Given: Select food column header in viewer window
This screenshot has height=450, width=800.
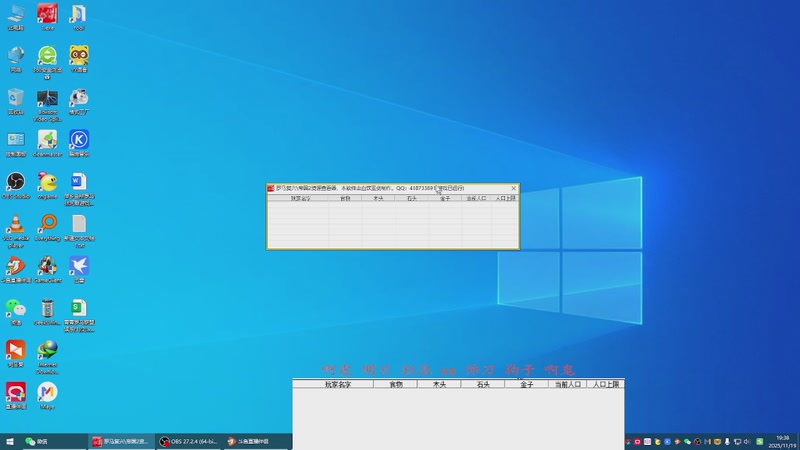Looking at the screenshot, I should pyautogui.click(x=345, y=198).
